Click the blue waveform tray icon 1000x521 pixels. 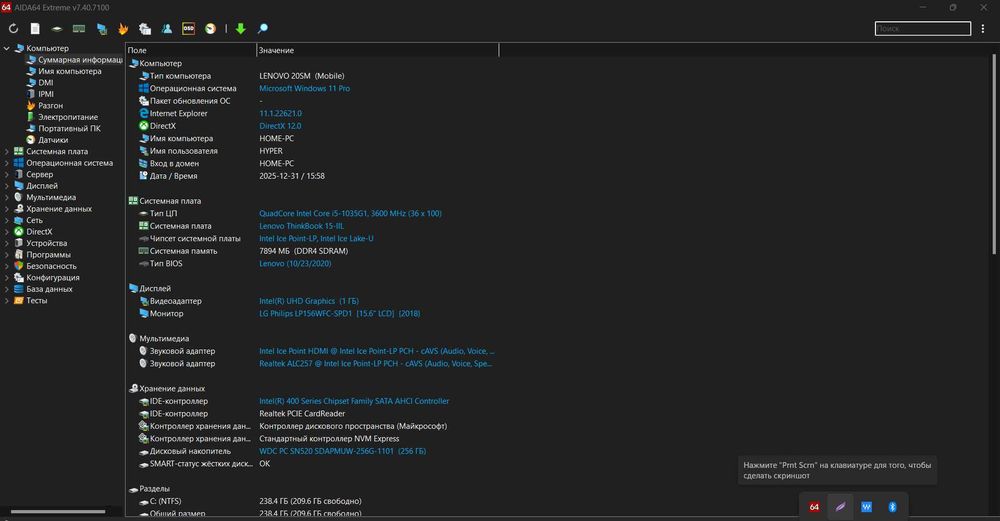(866, 507)
